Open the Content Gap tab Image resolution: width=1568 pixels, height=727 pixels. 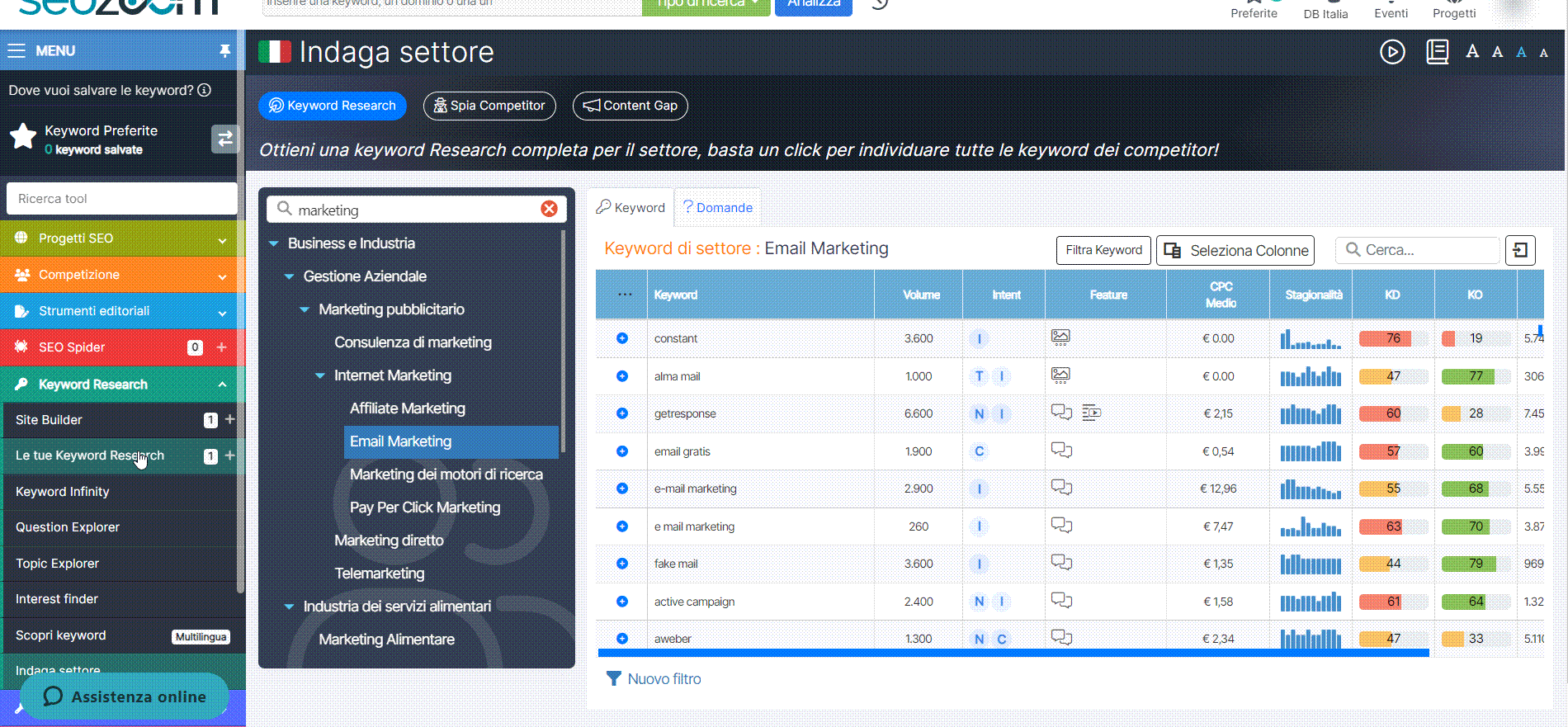631,106
